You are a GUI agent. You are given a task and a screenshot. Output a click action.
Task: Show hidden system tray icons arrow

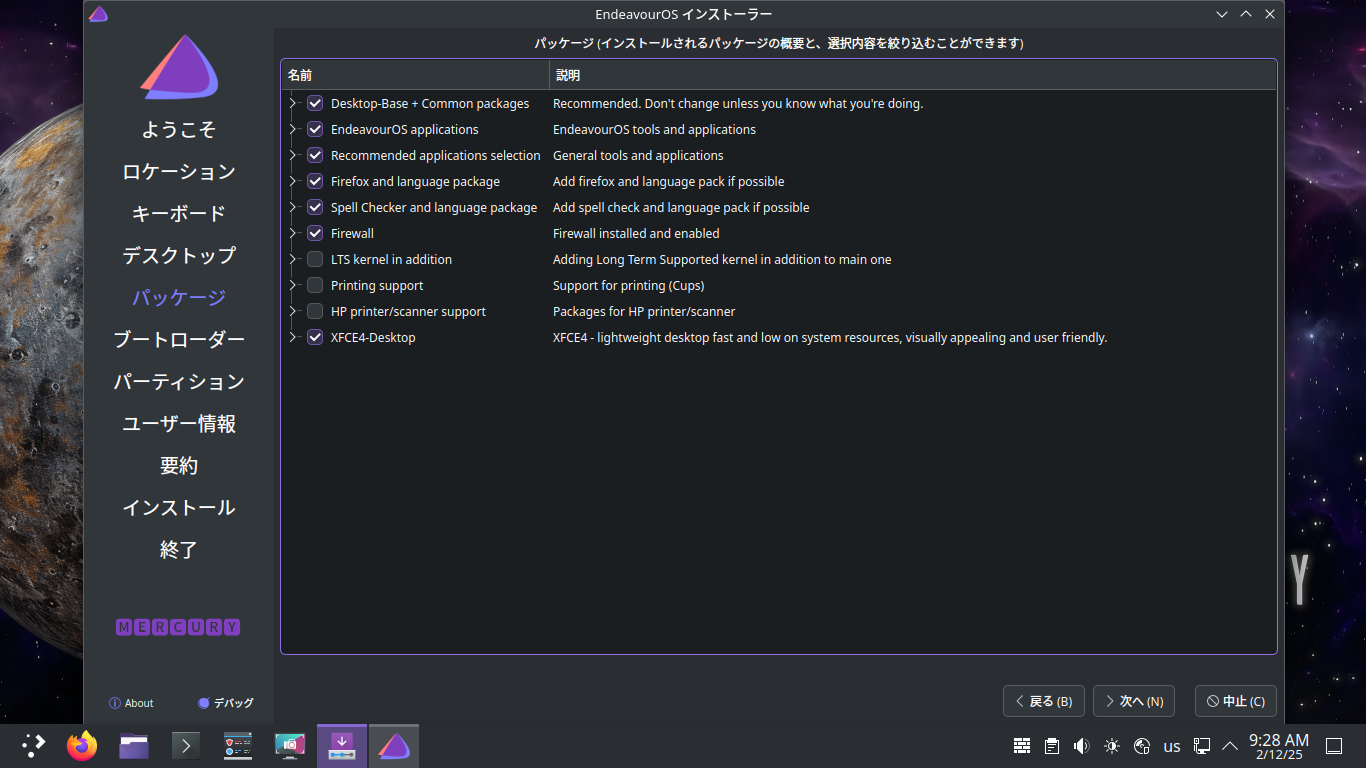click(x=1230, y=746)
